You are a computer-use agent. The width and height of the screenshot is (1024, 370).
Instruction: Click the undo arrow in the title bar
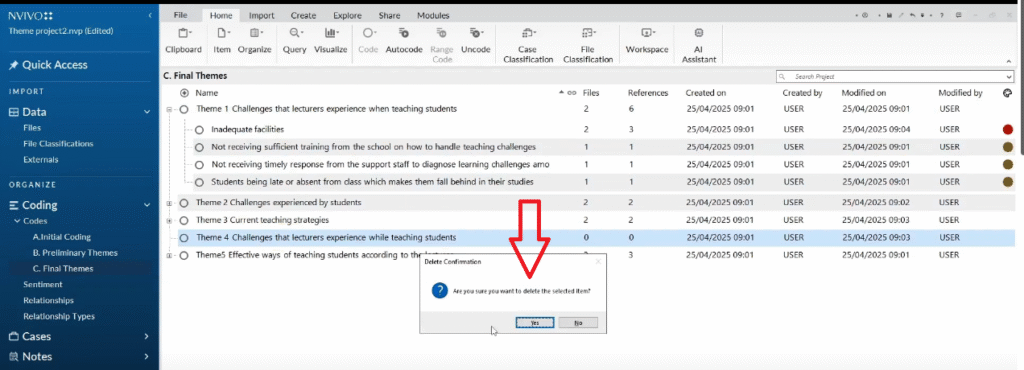(913, 15)
